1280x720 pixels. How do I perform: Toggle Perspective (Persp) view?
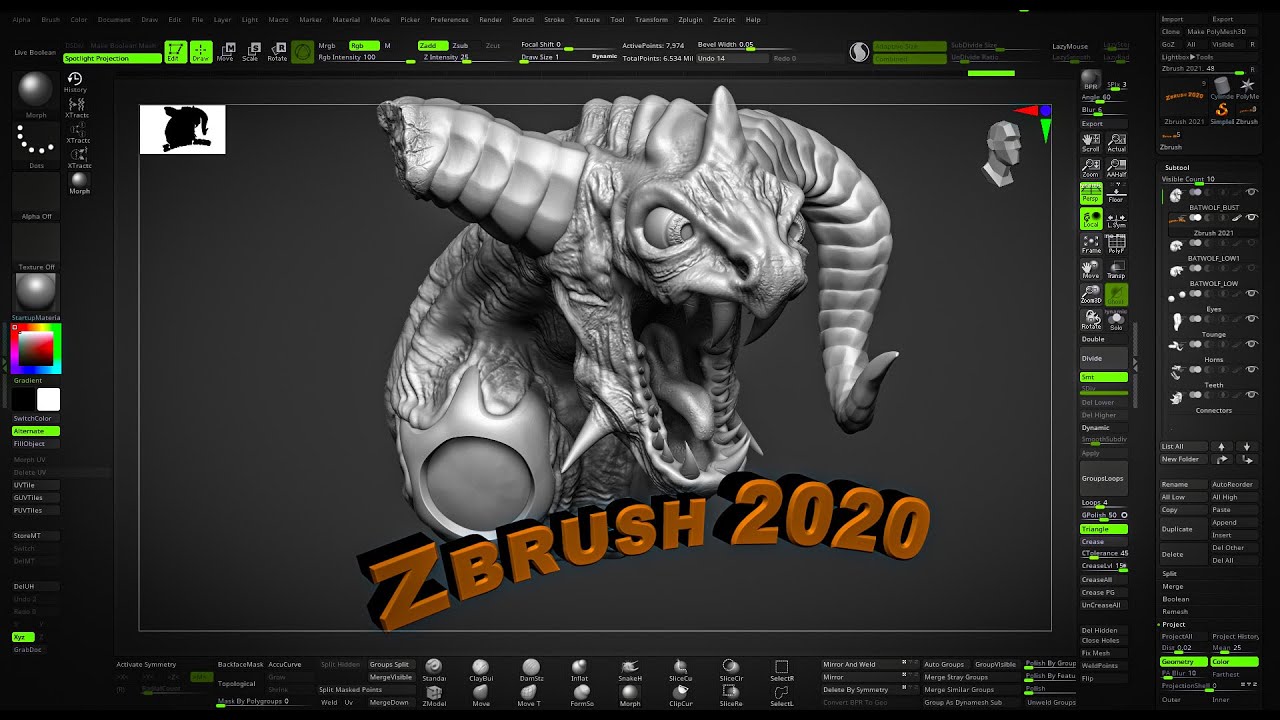1091,193
